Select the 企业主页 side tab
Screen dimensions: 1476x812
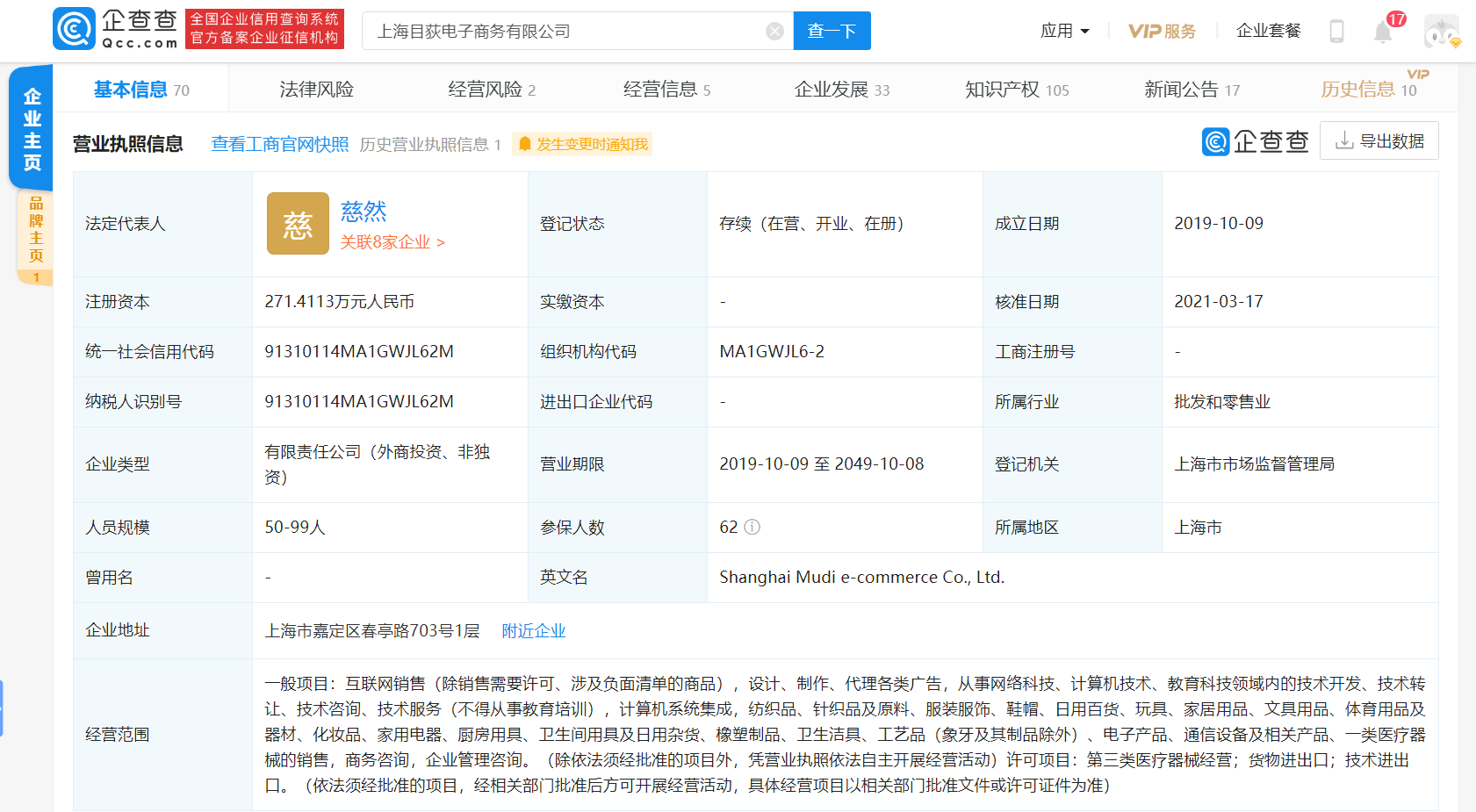coord(32,128)
